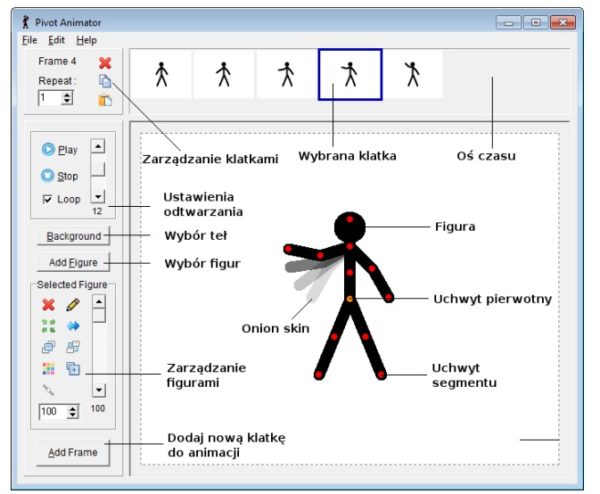Select the first frame thumbnail in timeline
The image size is (600, 494).
[x=160, y=75]
